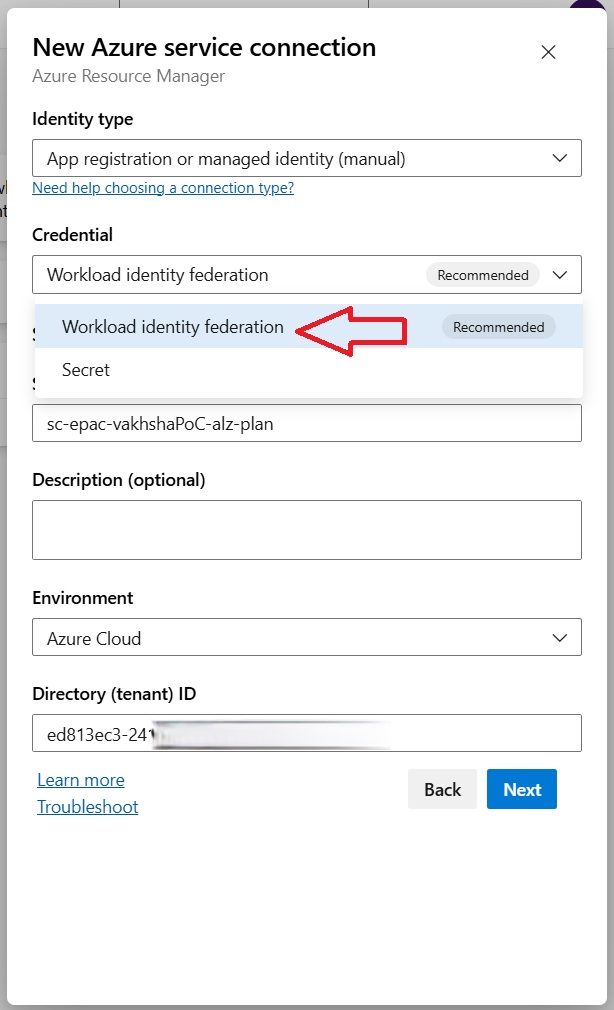Open the Identity type dropdown
This screenshot has width=614, height=1010.
click(307, 158)
